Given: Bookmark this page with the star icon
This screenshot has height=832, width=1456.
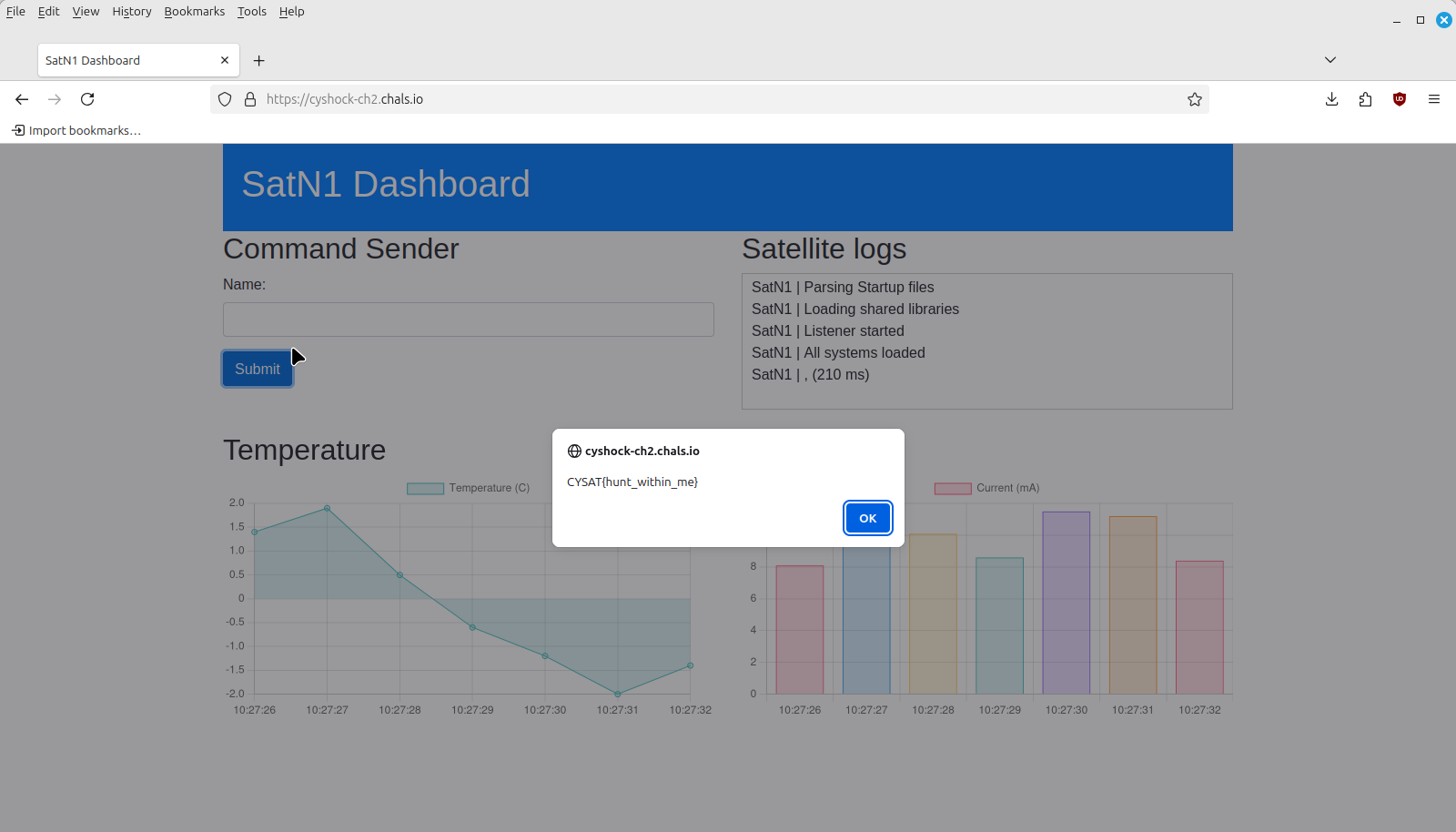Looking at the screenshot, I should pyautogui.click(x=1194, y=99).
